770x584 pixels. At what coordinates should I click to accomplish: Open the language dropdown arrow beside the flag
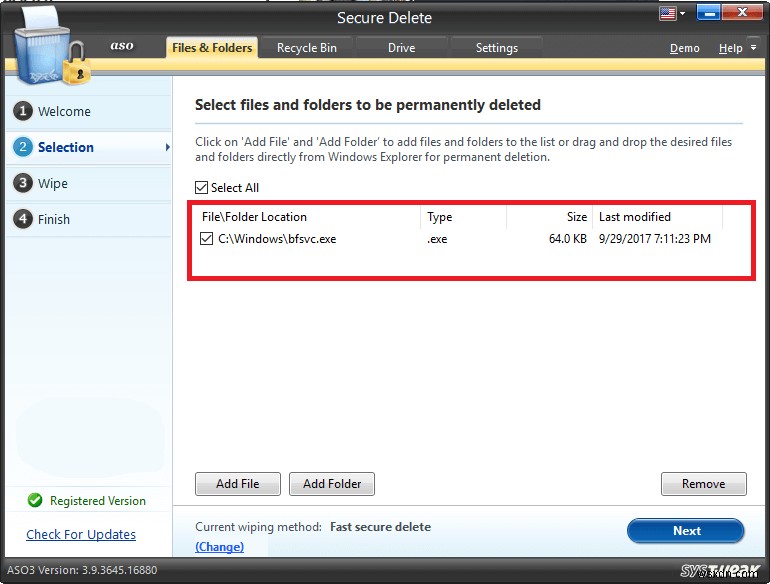(x=682, y=14)
